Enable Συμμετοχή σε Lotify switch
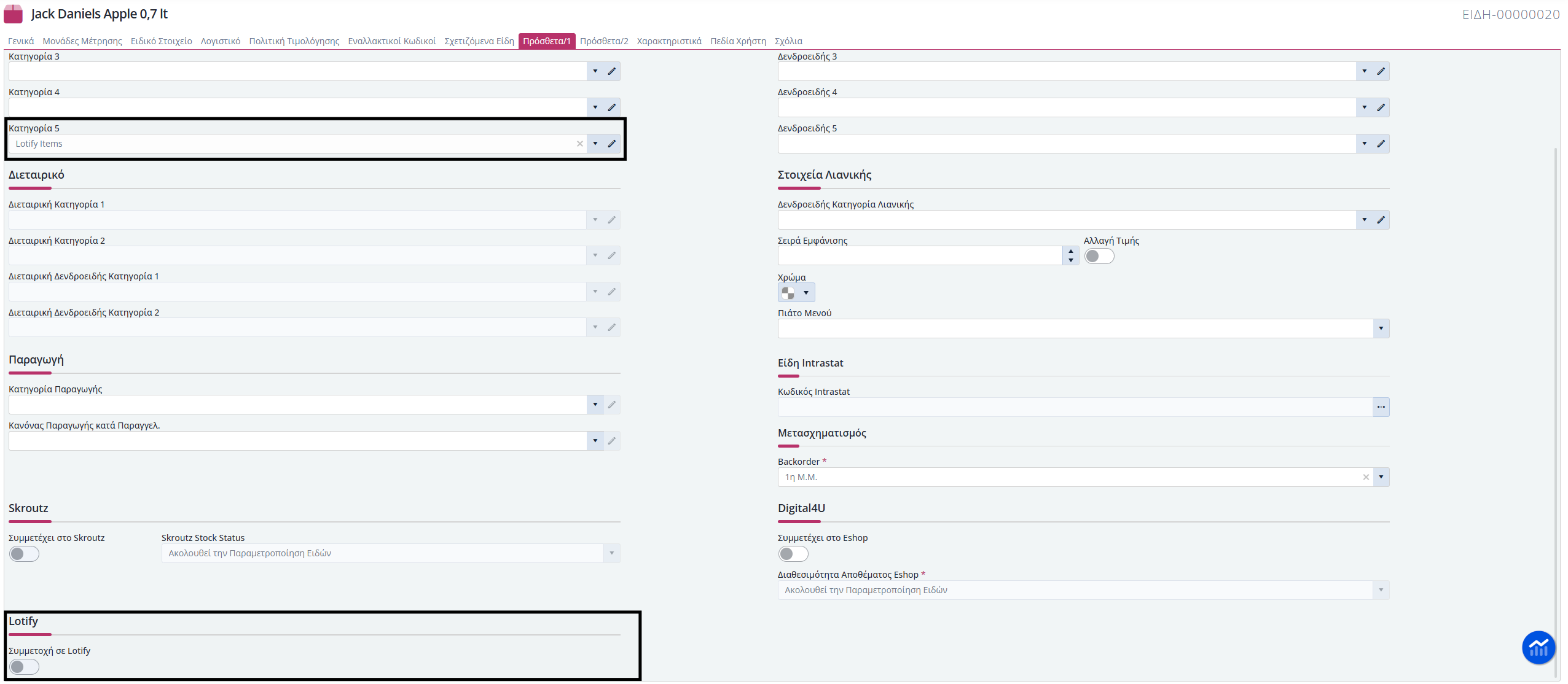This screenshot has height=684, width=1568. click(24, 667)
